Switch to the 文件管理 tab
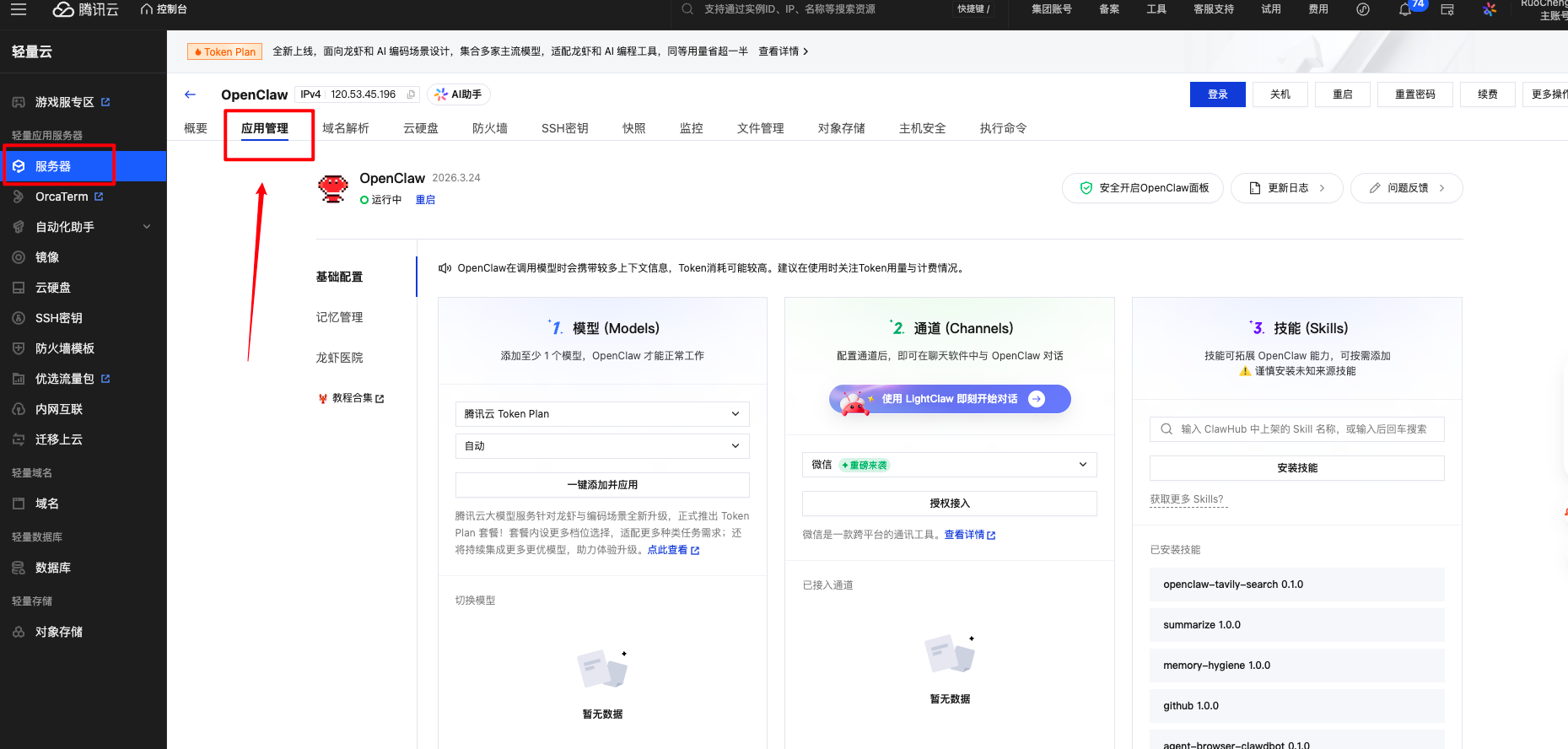Image resolution: width=1568 pixels, height=749 pixels. (x=761, y=128)
